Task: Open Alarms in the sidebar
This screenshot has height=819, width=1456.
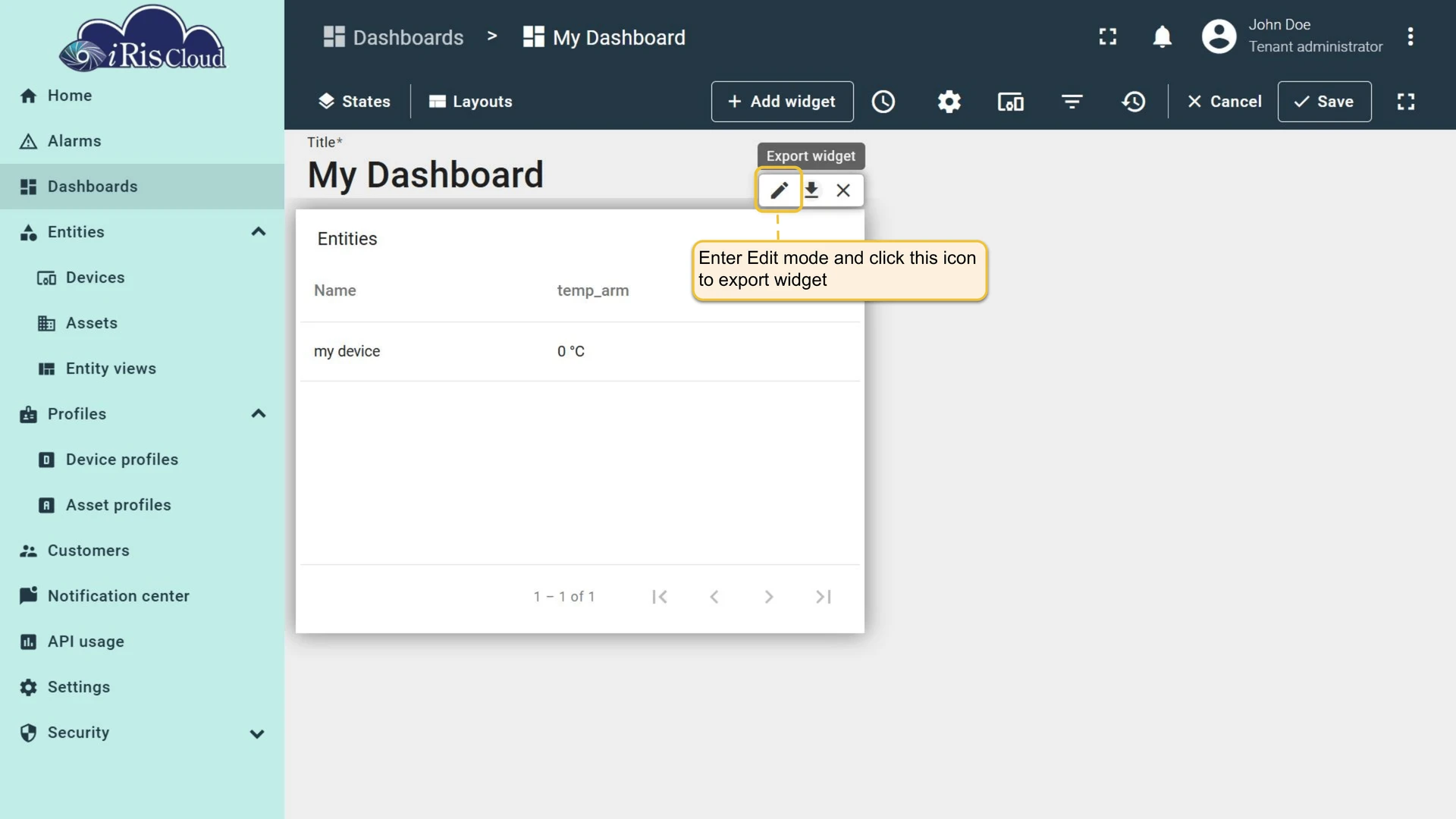Action: (142, 141)
